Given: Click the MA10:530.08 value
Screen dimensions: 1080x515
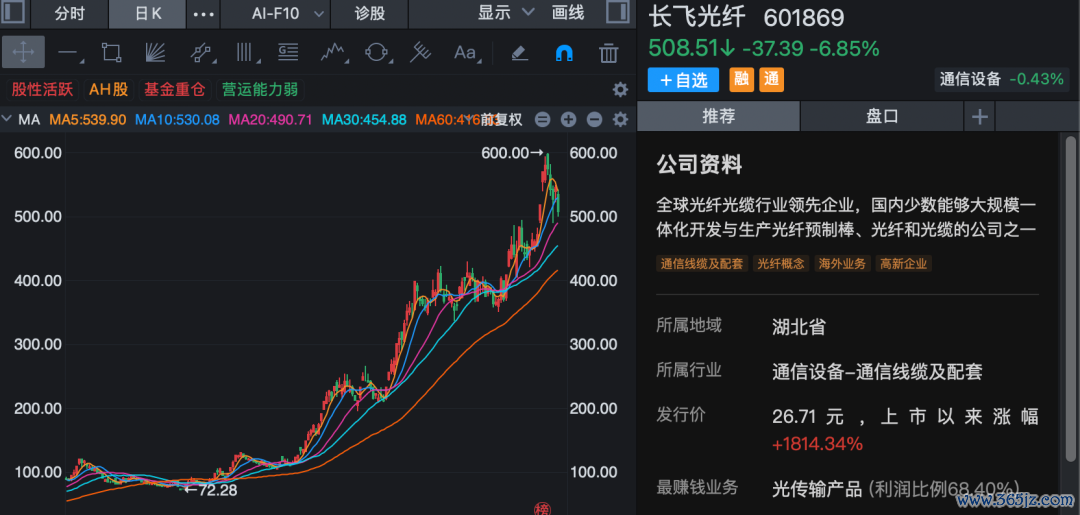Looking at the screenshot, I should point(177,120).
